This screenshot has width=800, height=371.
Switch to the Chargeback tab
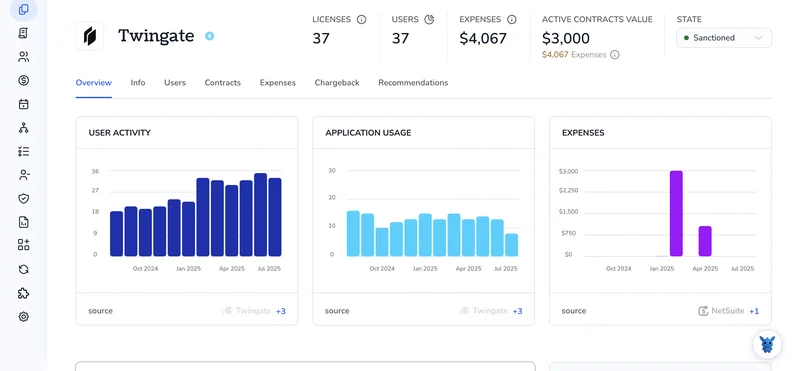337,83
